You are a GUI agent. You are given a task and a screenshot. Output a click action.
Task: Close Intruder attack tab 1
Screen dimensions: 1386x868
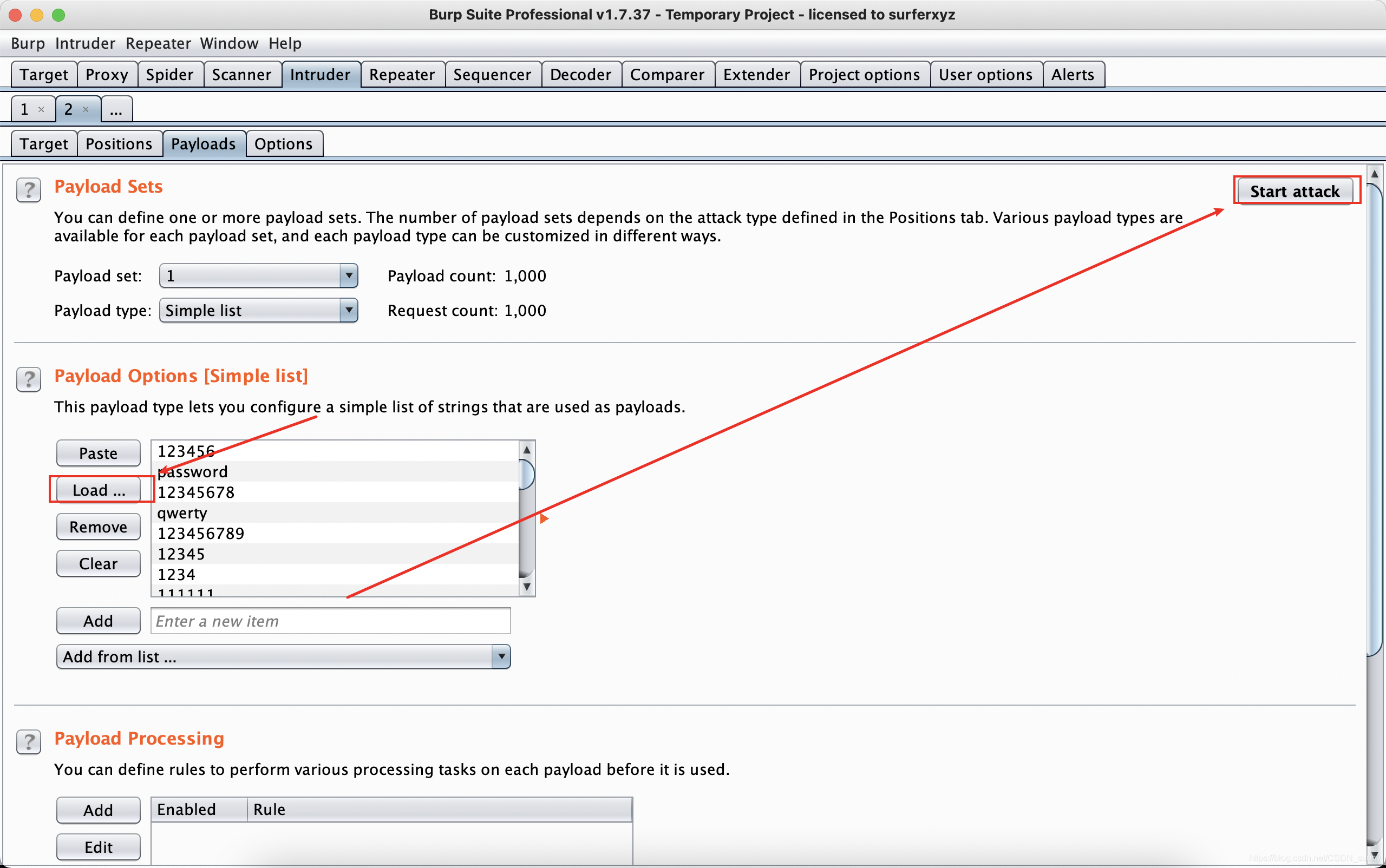click(41, 109)
